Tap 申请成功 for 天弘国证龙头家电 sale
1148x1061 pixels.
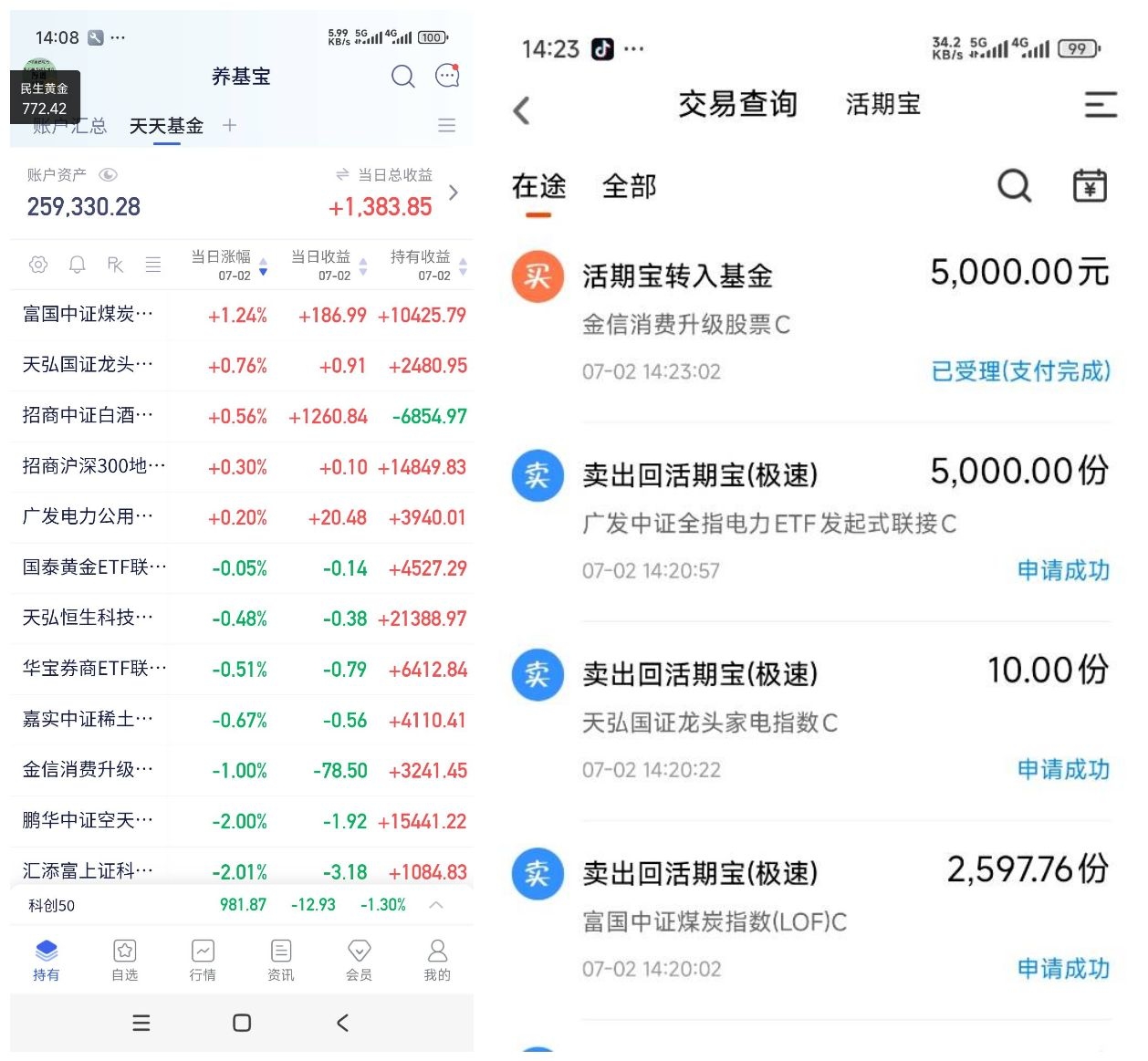1063,769
